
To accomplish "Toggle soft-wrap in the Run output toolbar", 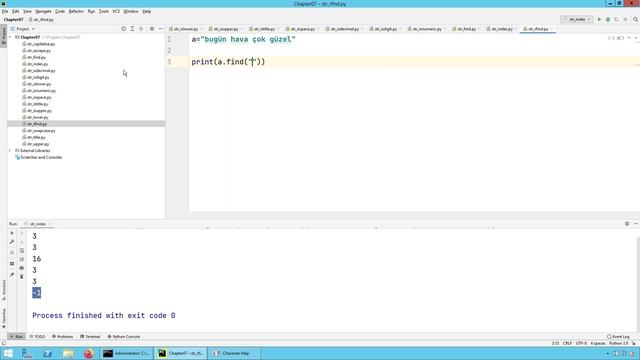I will (x=22, y=251).
